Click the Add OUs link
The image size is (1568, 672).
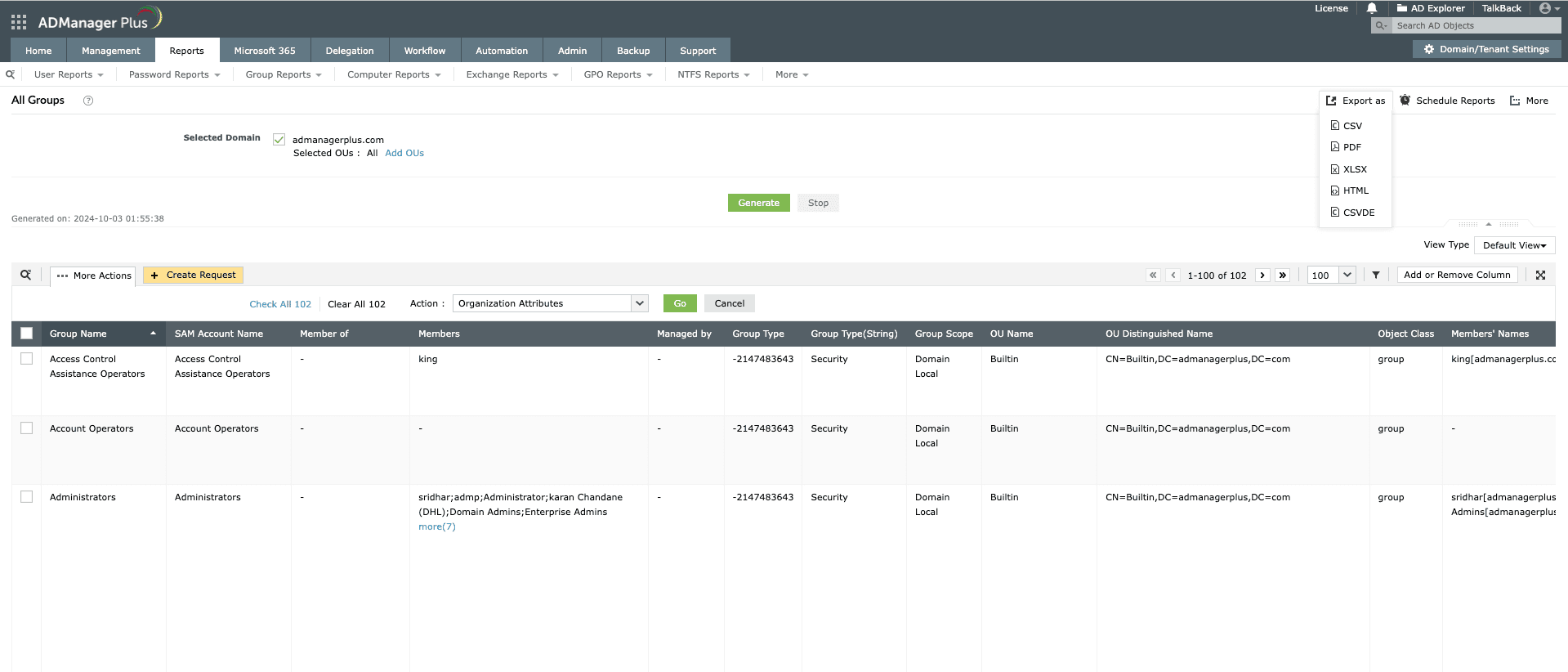click(x=404, y=153)
